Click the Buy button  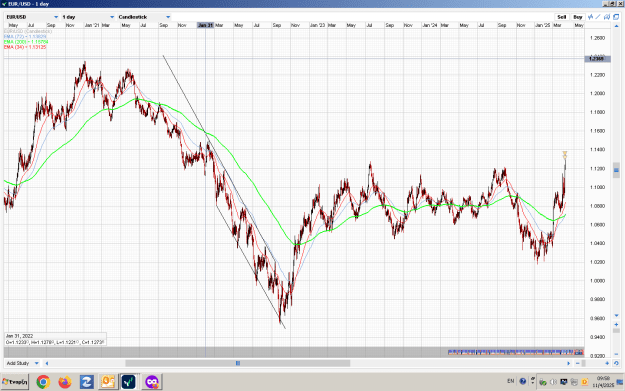[578, 17]
